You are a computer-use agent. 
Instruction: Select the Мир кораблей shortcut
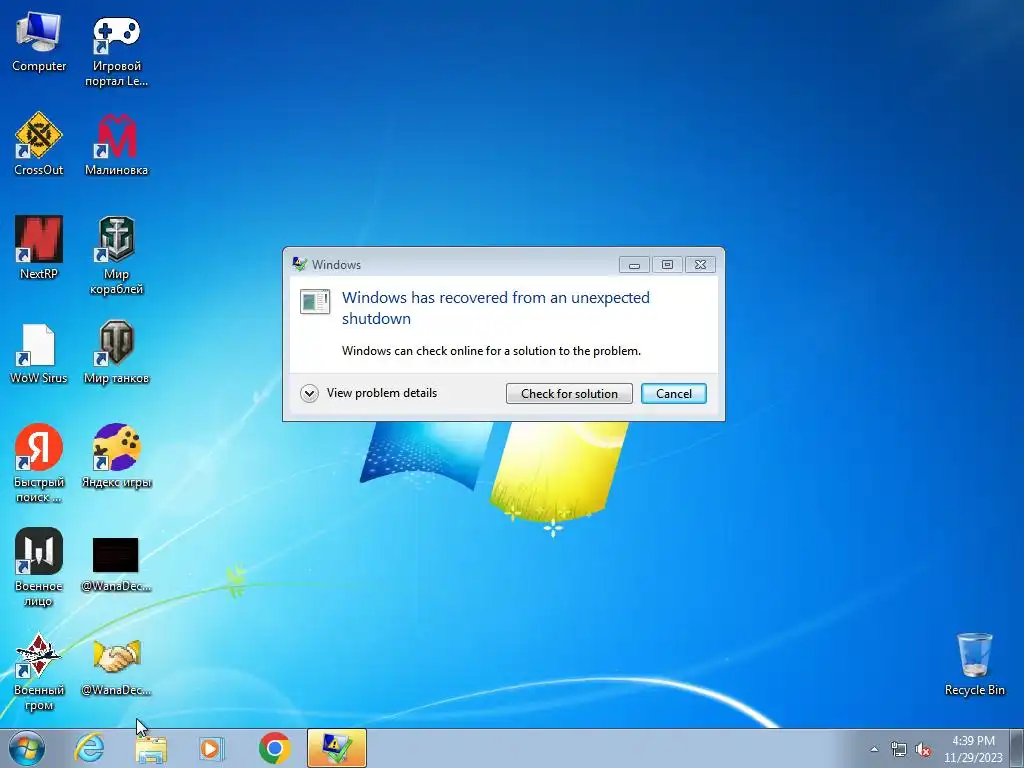pos(116,255)
